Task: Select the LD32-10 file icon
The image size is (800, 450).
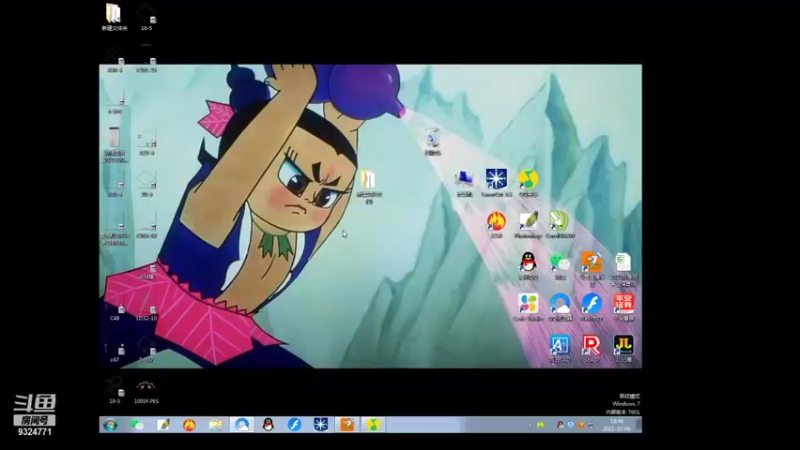Action: 146,308
